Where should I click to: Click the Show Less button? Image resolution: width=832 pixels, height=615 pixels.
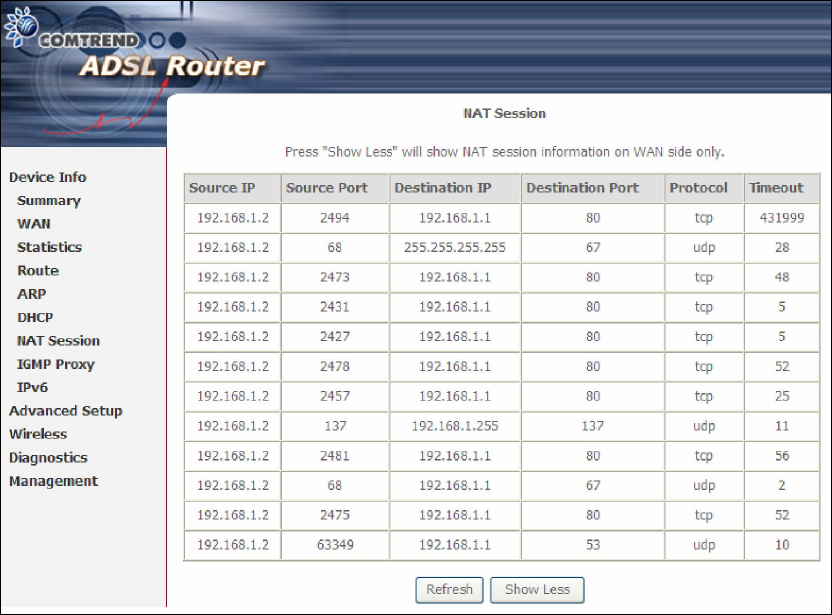pyautogui.click(x=537, y=590)
